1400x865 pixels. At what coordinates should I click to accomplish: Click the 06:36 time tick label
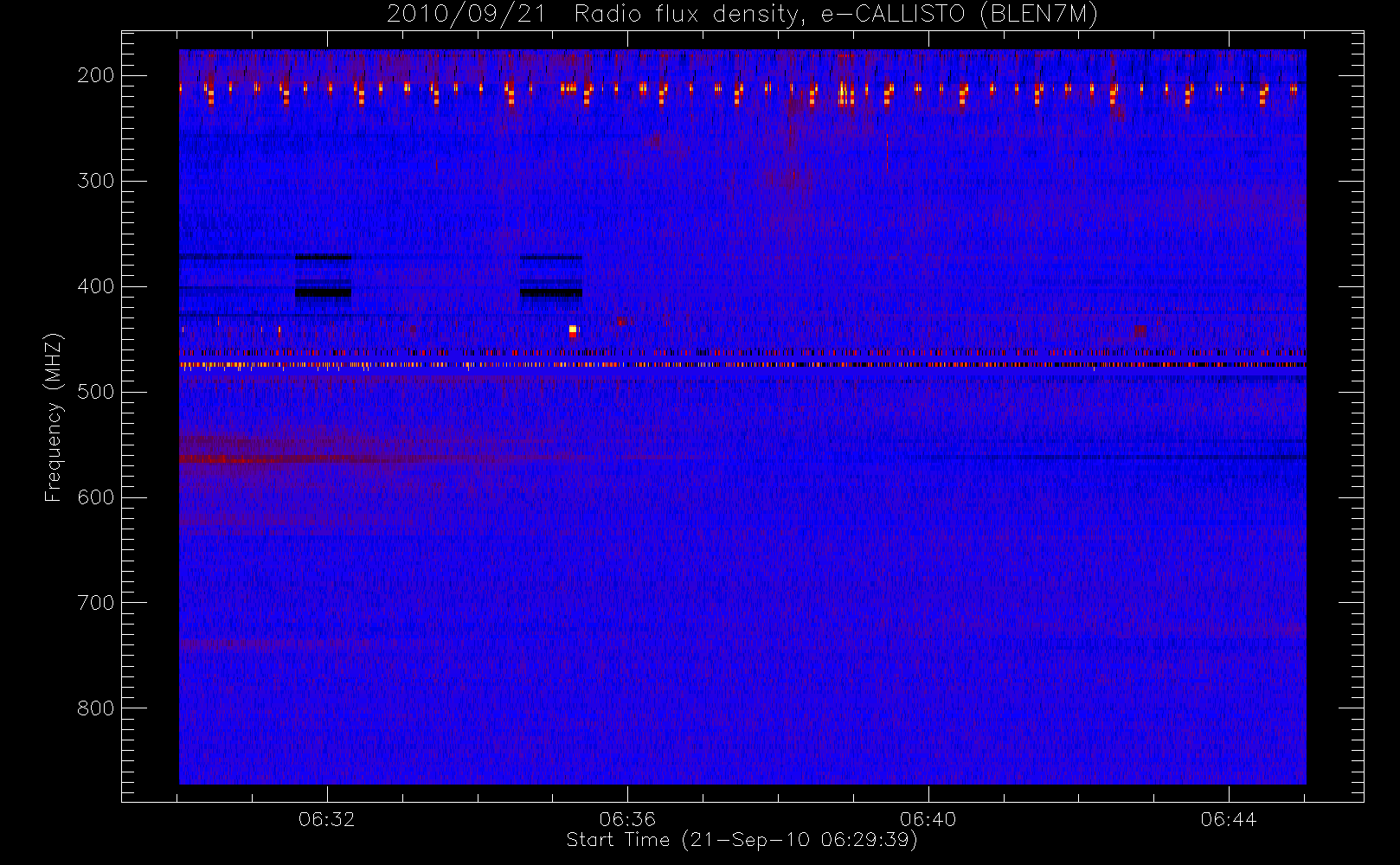pyautogui.click(x=627, y=819)
